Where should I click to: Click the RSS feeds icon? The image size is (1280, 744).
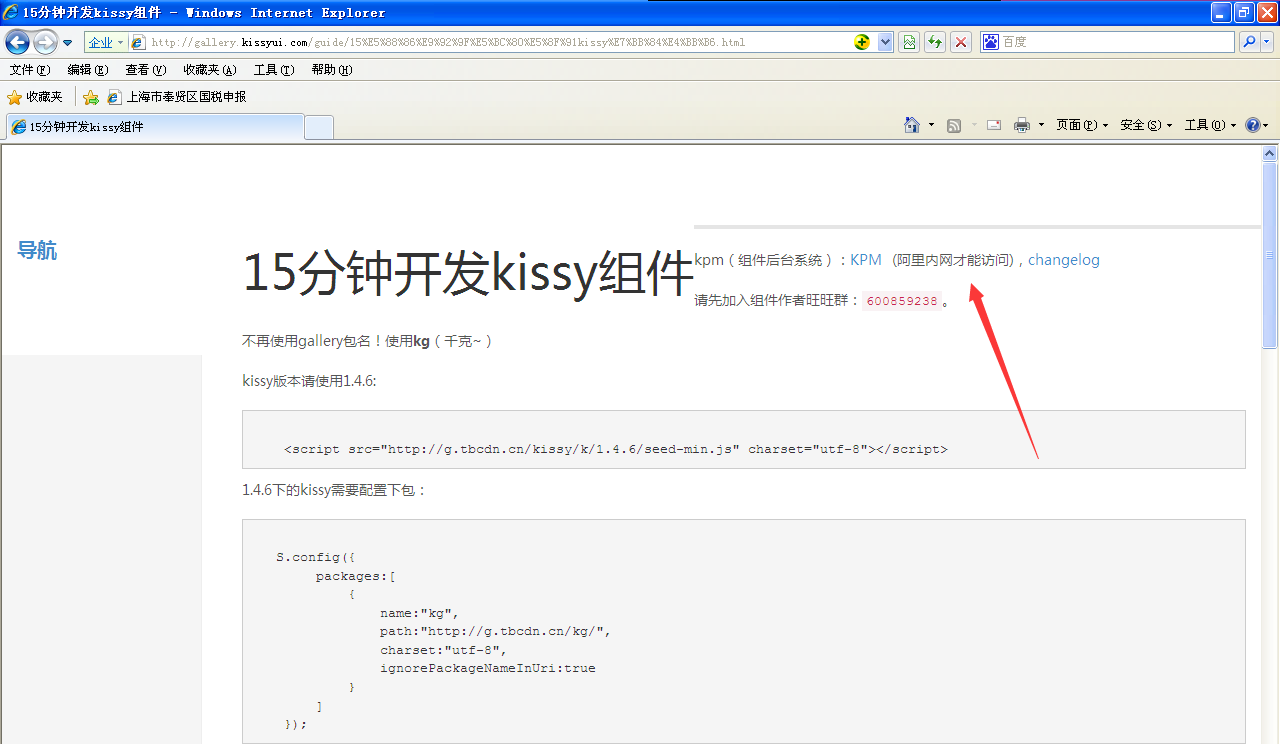click(954, 125)
